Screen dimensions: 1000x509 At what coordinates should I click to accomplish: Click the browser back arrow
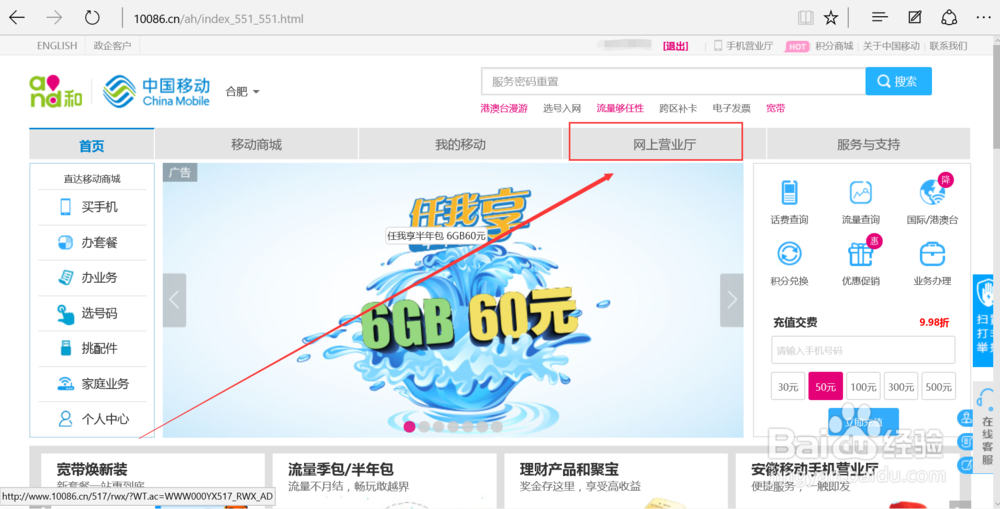tap(17, 18)
